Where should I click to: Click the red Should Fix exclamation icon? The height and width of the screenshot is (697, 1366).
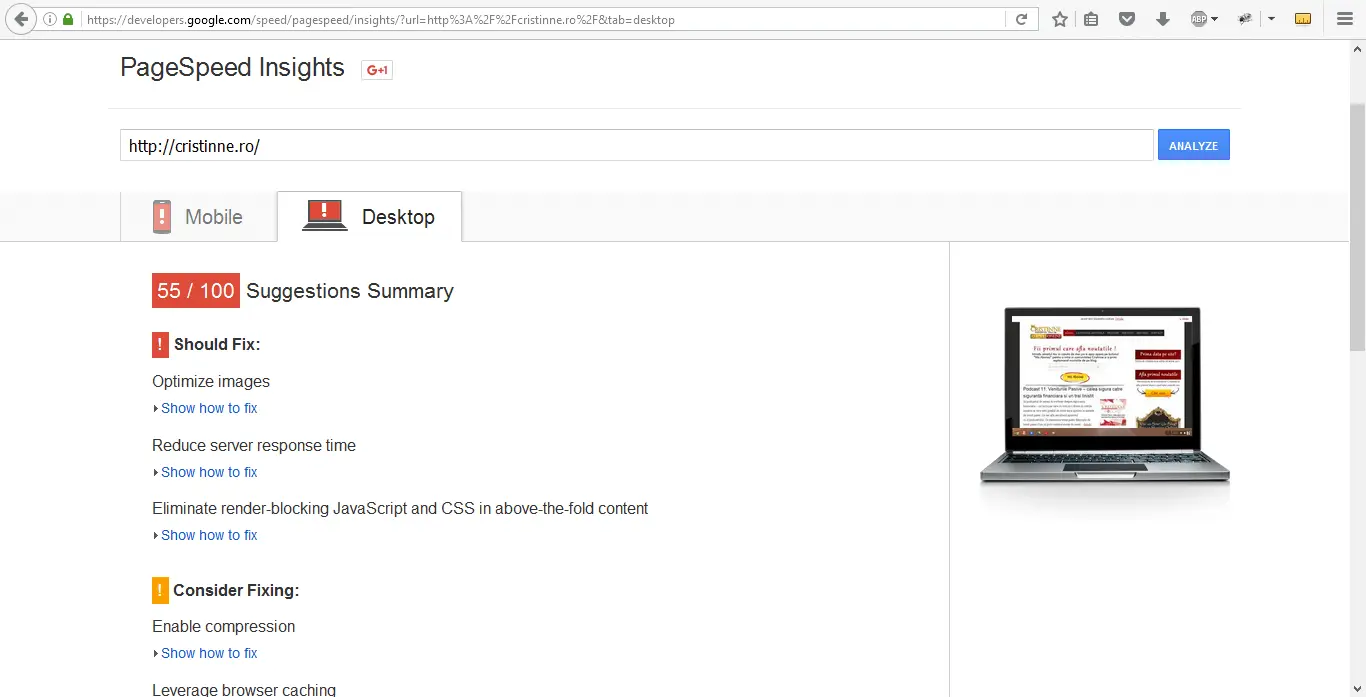[x=160, y=344]
